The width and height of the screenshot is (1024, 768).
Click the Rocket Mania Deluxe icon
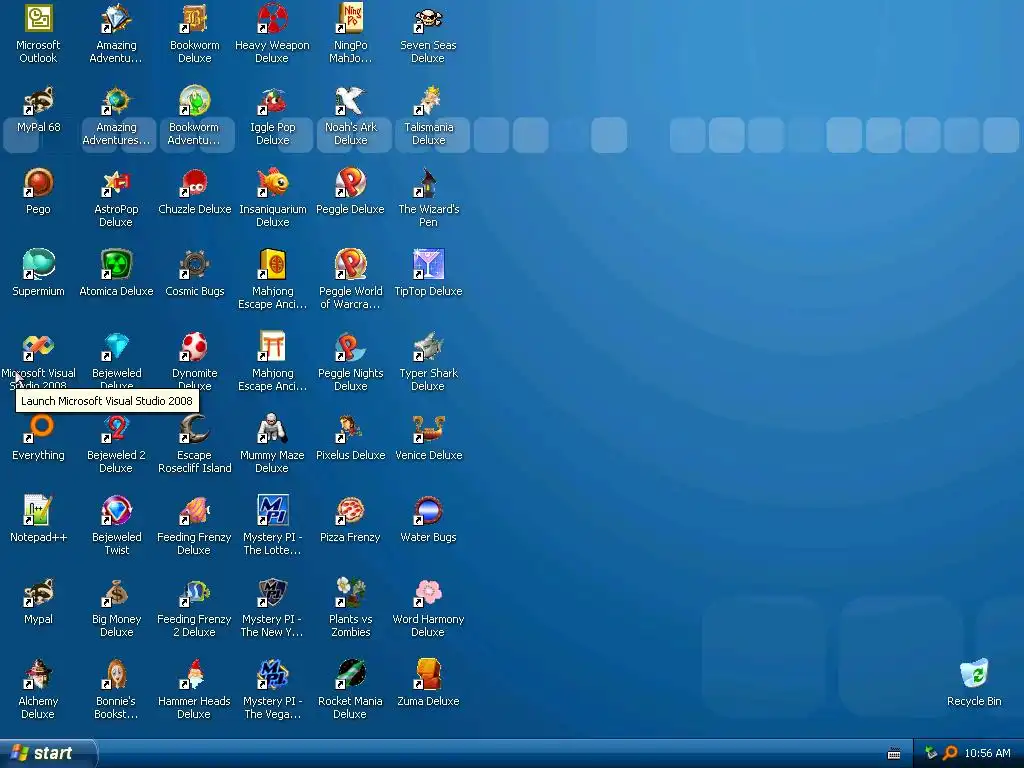(351, 675)
